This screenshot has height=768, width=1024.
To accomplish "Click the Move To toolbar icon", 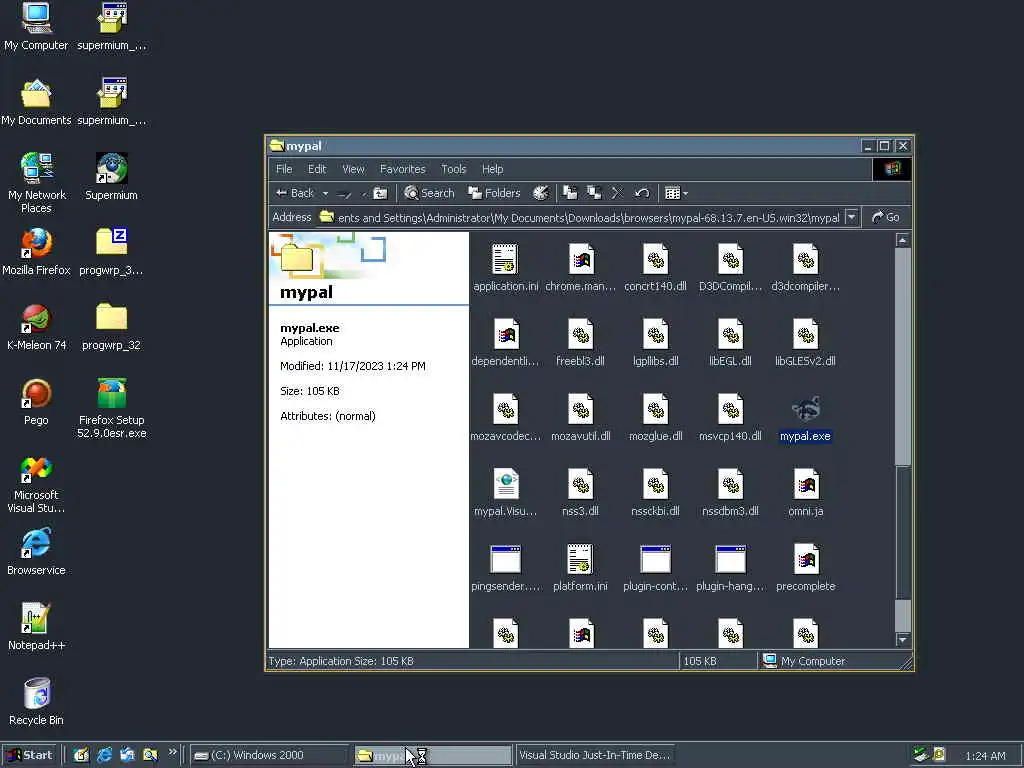I will (x=570, y=193).
